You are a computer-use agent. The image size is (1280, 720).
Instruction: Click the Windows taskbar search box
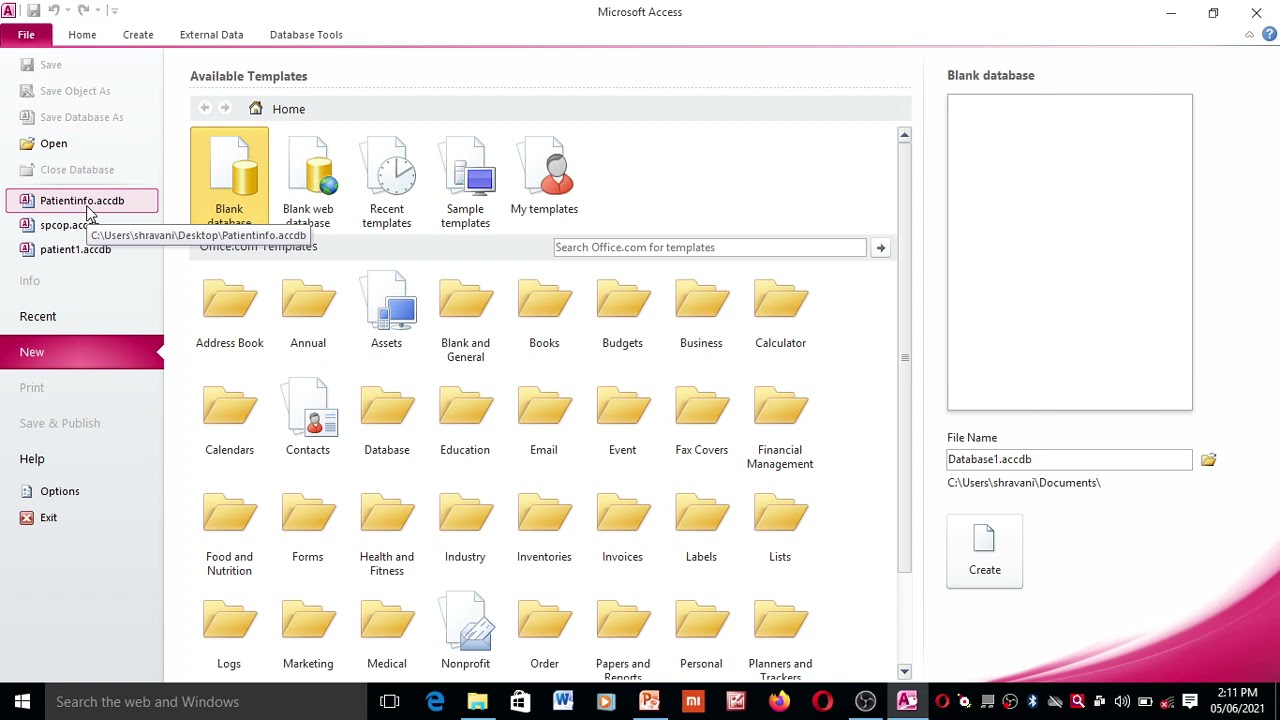(206, 702)
